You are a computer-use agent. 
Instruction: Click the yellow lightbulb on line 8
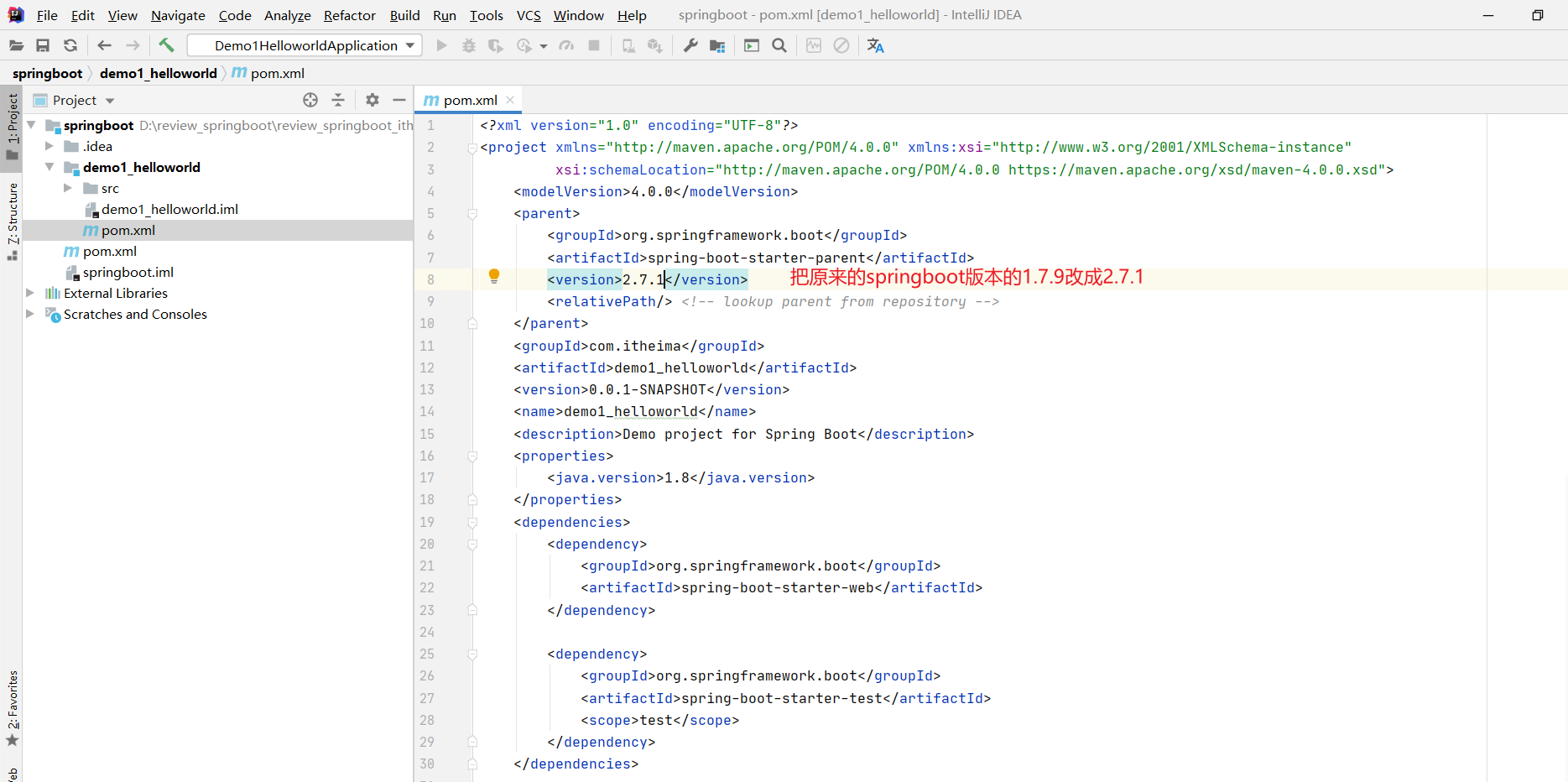tap(494, 276)
